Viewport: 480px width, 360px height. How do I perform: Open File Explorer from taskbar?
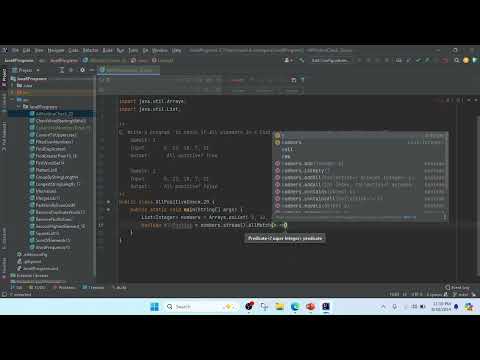click(x=280, y=307)
